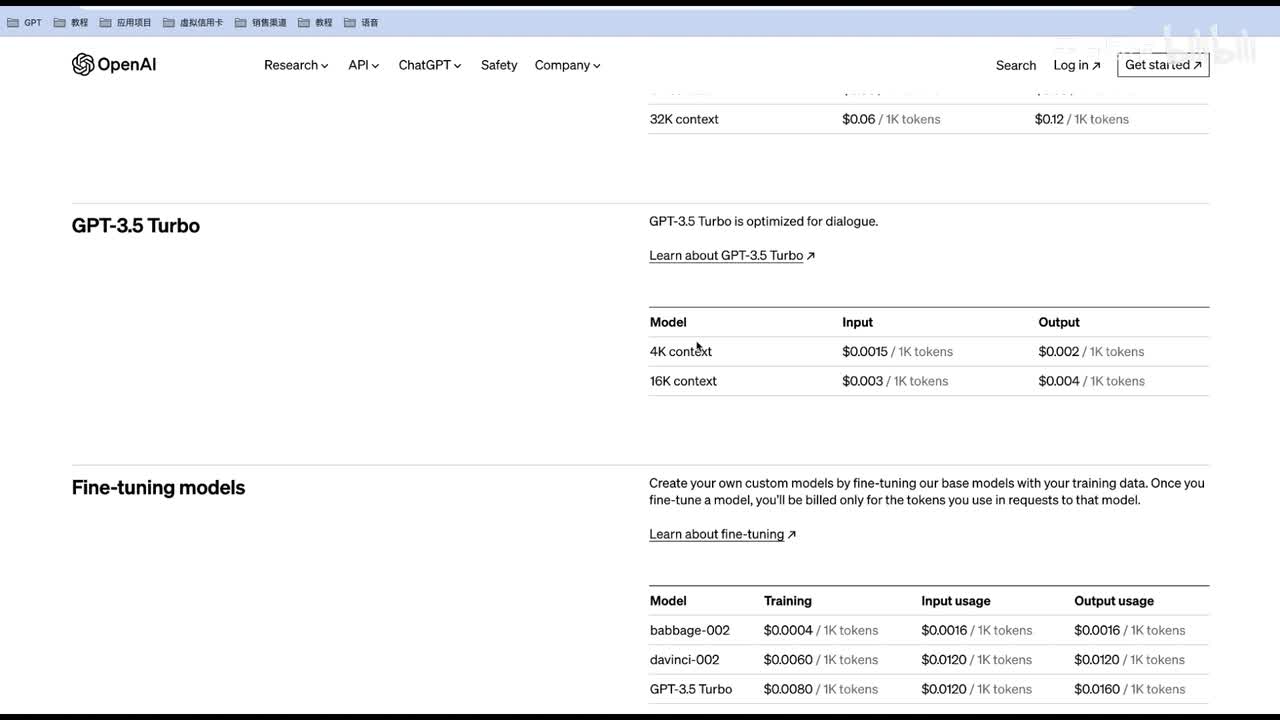Expand the Research dropdown menu
The width and height of the screenshot is (1280, 720).
(x=296, y=65)
